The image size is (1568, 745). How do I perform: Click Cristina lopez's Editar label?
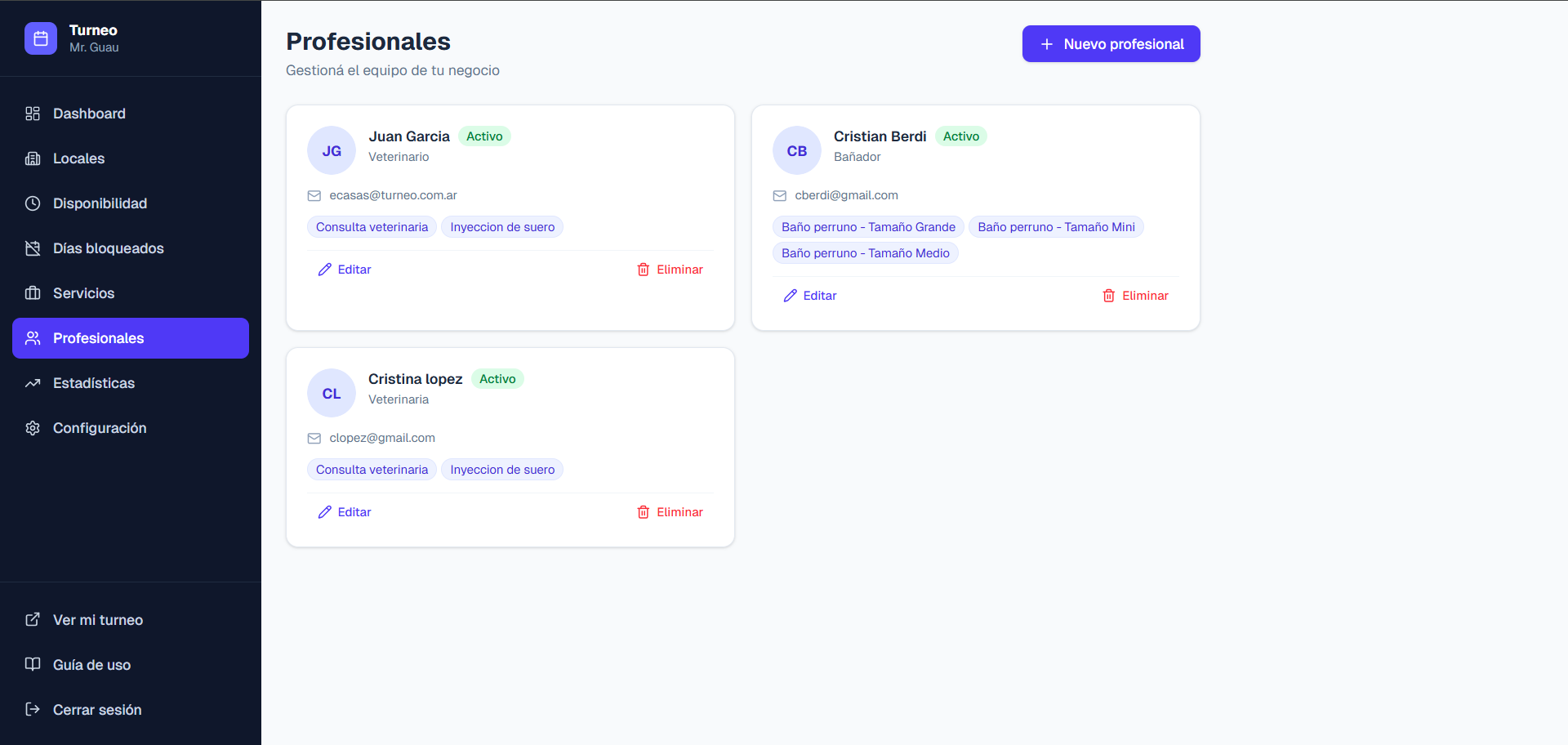coord(354,512)
